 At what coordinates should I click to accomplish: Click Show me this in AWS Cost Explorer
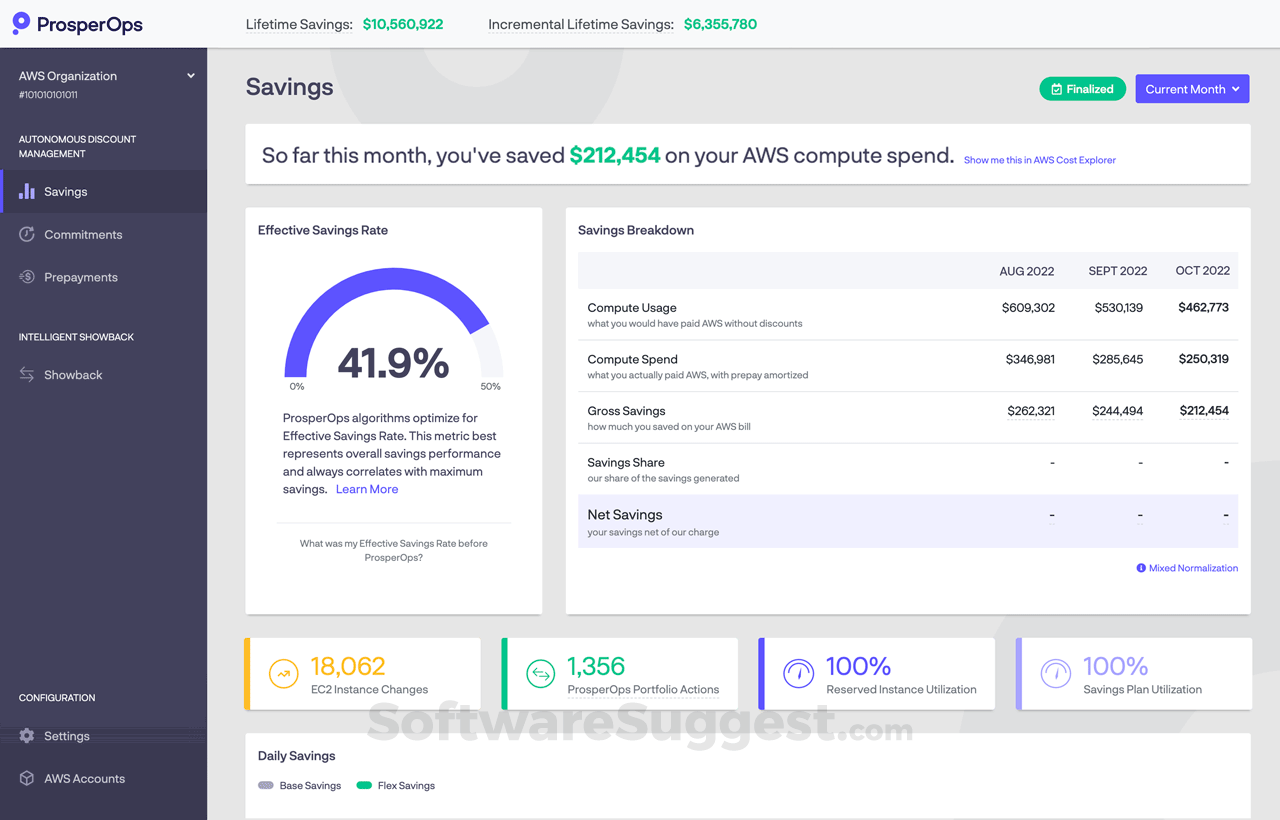coord(1039,159)
